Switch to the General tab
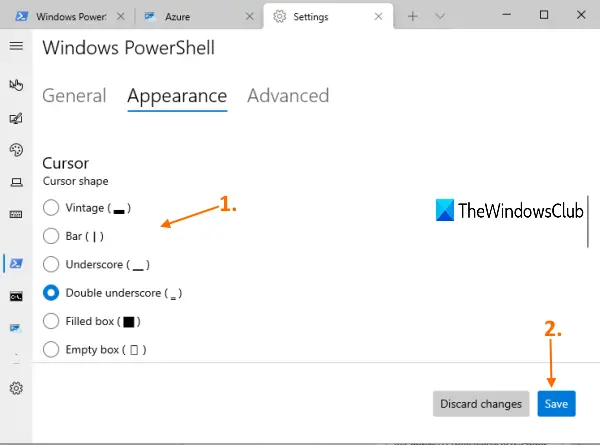Viewport: 600px width, 445px height. [74, 96]
